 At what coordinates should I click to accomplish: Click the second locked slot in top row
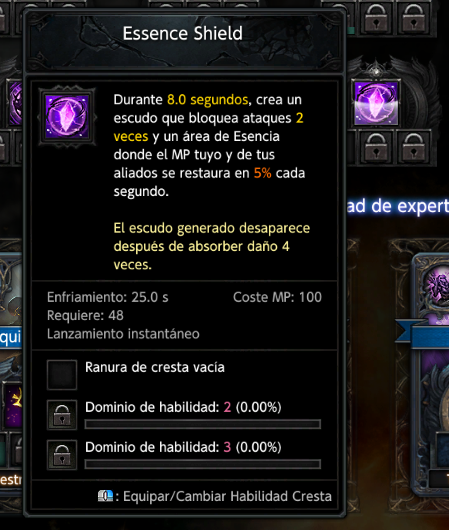(x=376, y=18)
